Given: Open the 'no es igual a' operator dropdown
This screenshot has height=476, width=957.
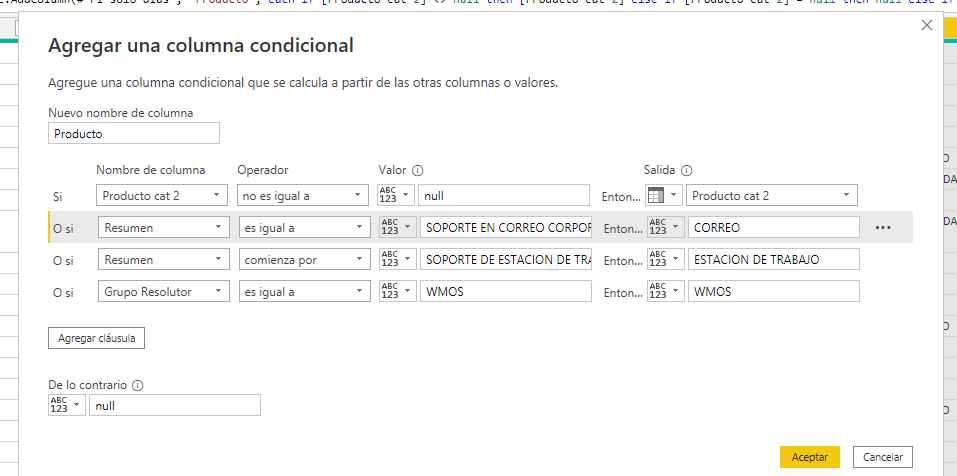Looking at the screenshot, I should click(x=303, y=195).
